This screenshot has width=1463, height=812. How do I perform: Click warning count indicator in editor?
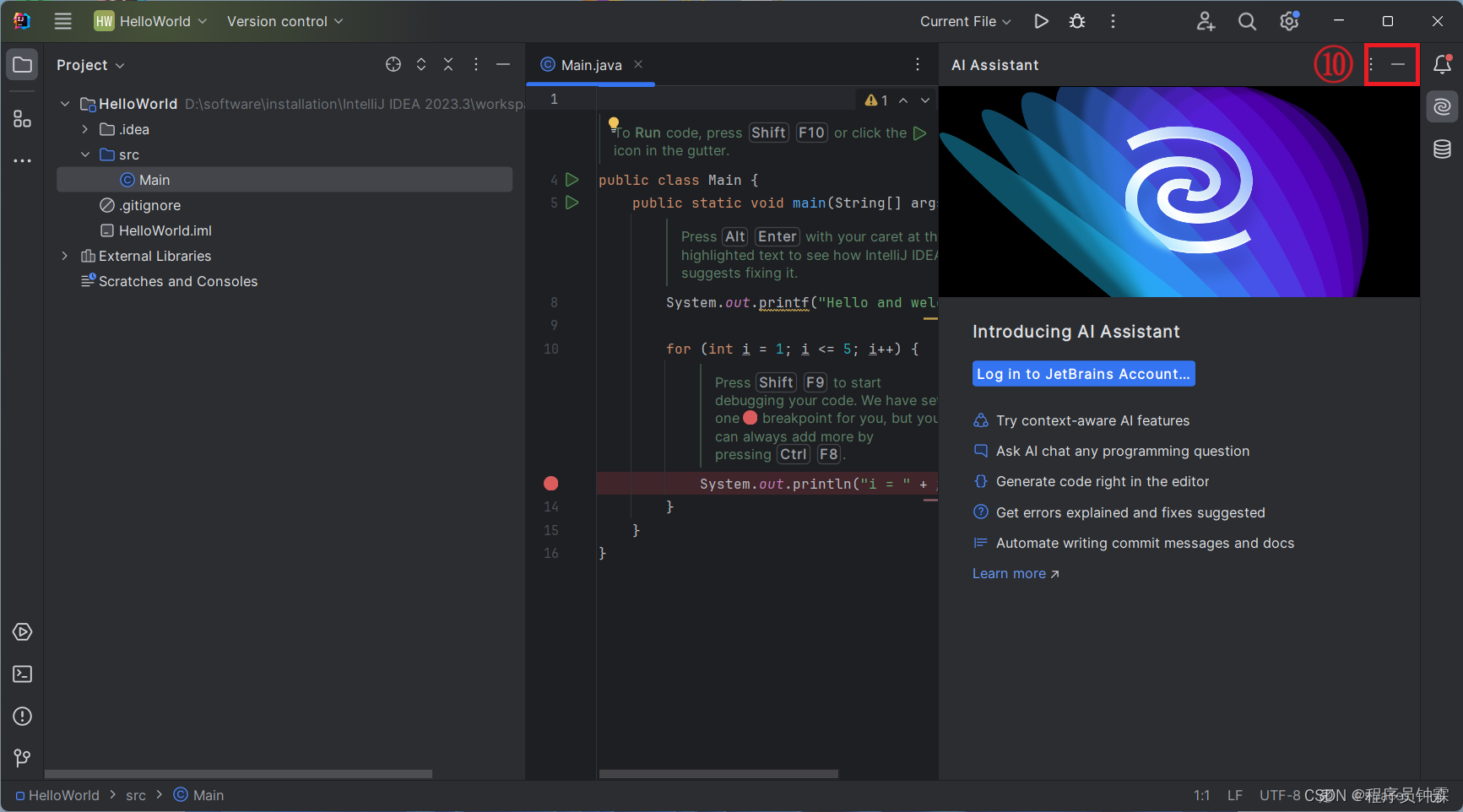pos(876,100)
